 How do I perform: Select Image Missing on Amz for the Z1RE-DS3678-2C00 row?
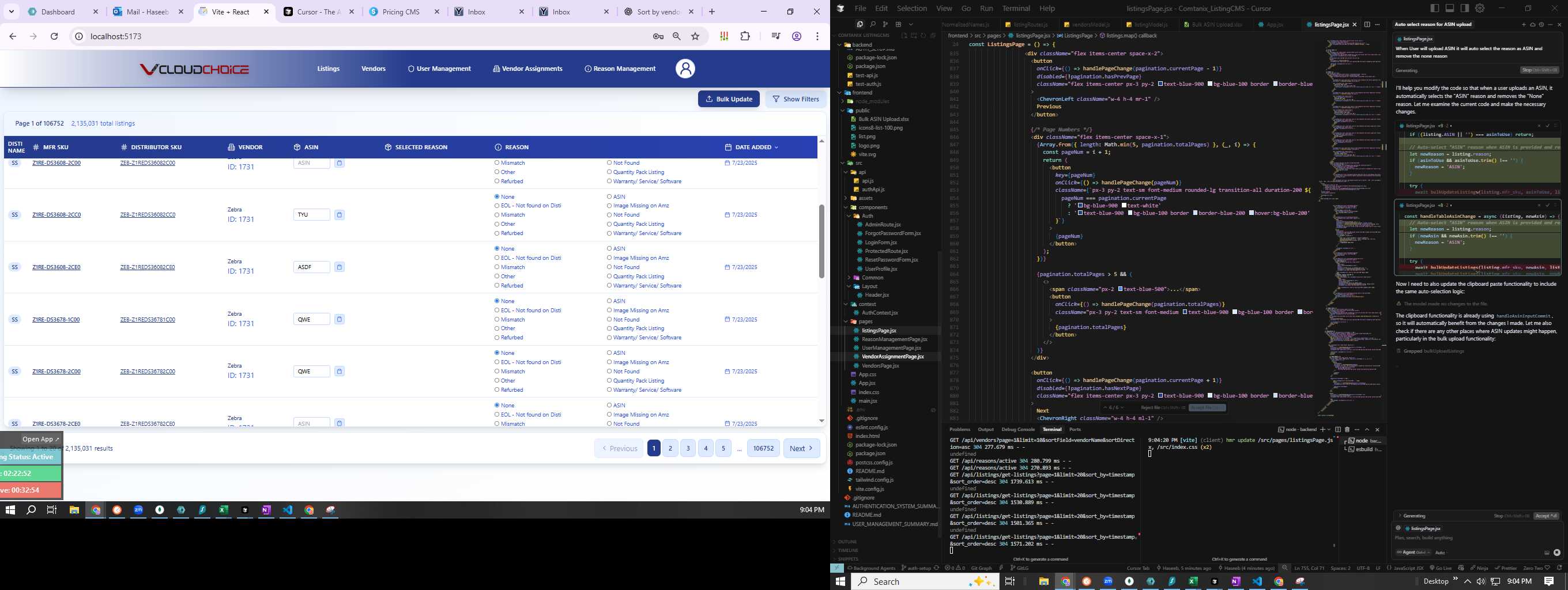click(x=609, y=362)
